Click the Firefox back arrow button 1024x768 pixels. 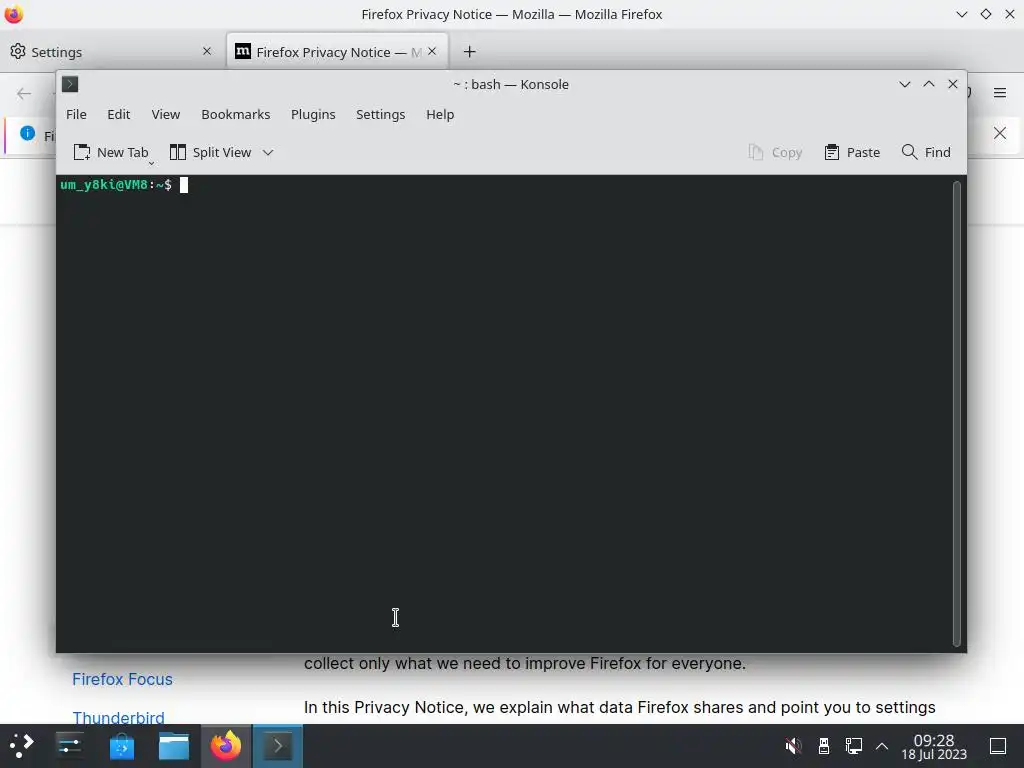24,93
